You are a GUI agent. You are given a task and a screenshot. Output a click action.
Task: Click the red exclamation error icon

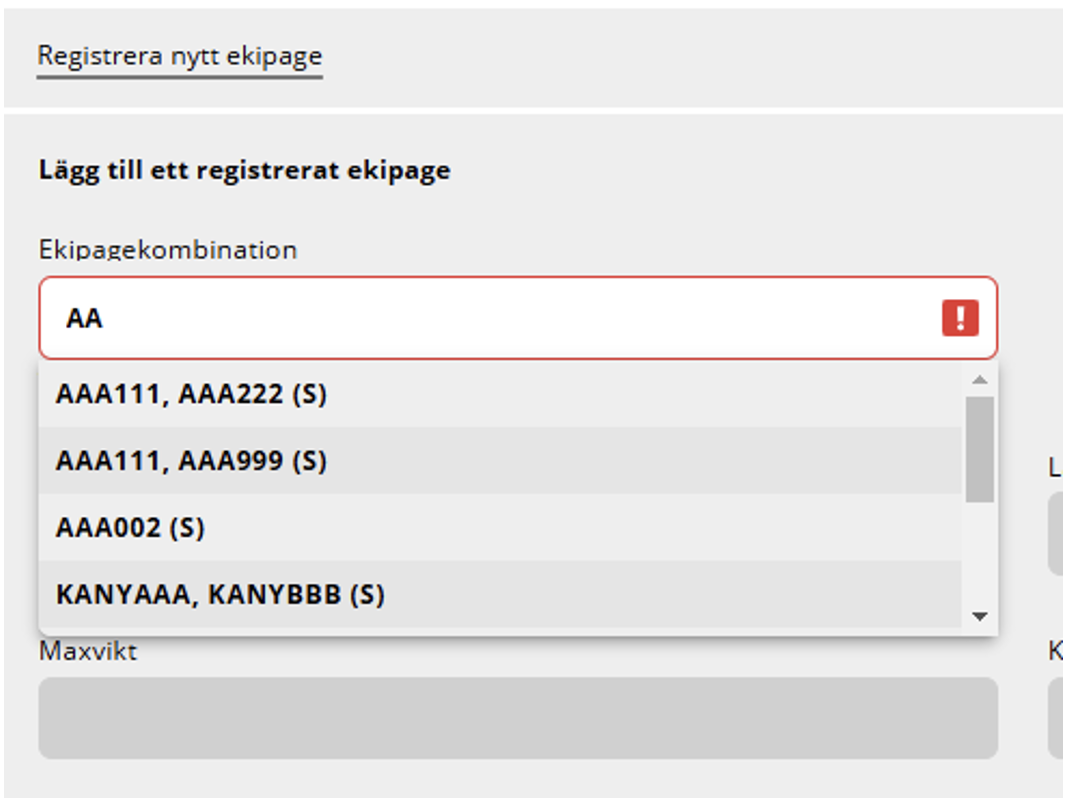pyautogui.click(x=960, y=317)
